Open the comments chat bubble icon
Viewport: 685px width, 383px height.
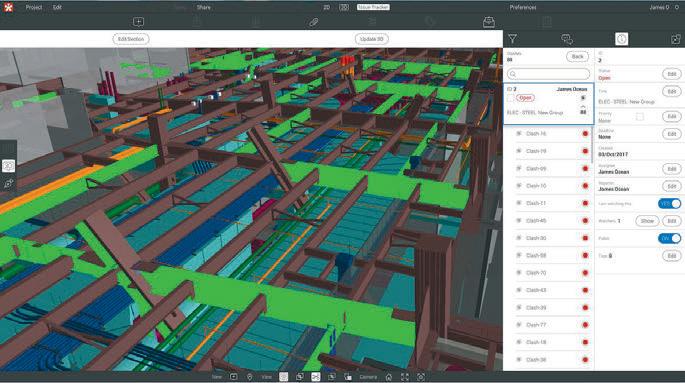(x=567, y=39)
